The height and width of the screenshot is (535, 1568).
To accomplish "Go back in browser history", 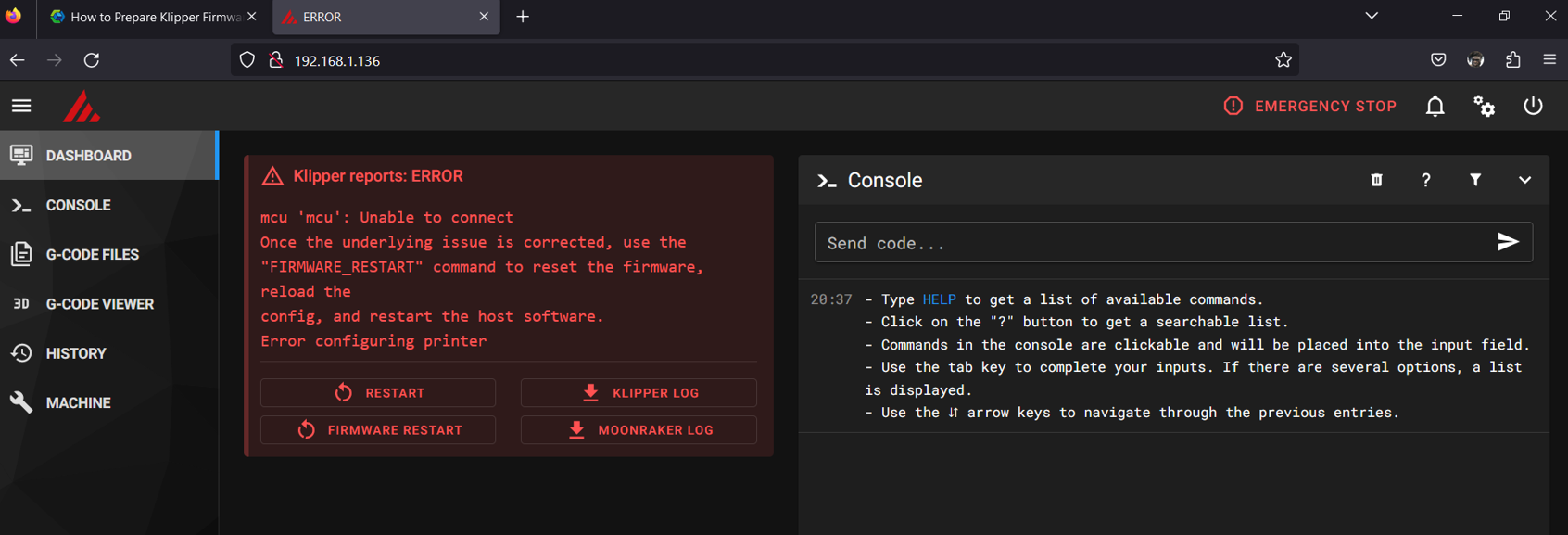I will (18, 60).
